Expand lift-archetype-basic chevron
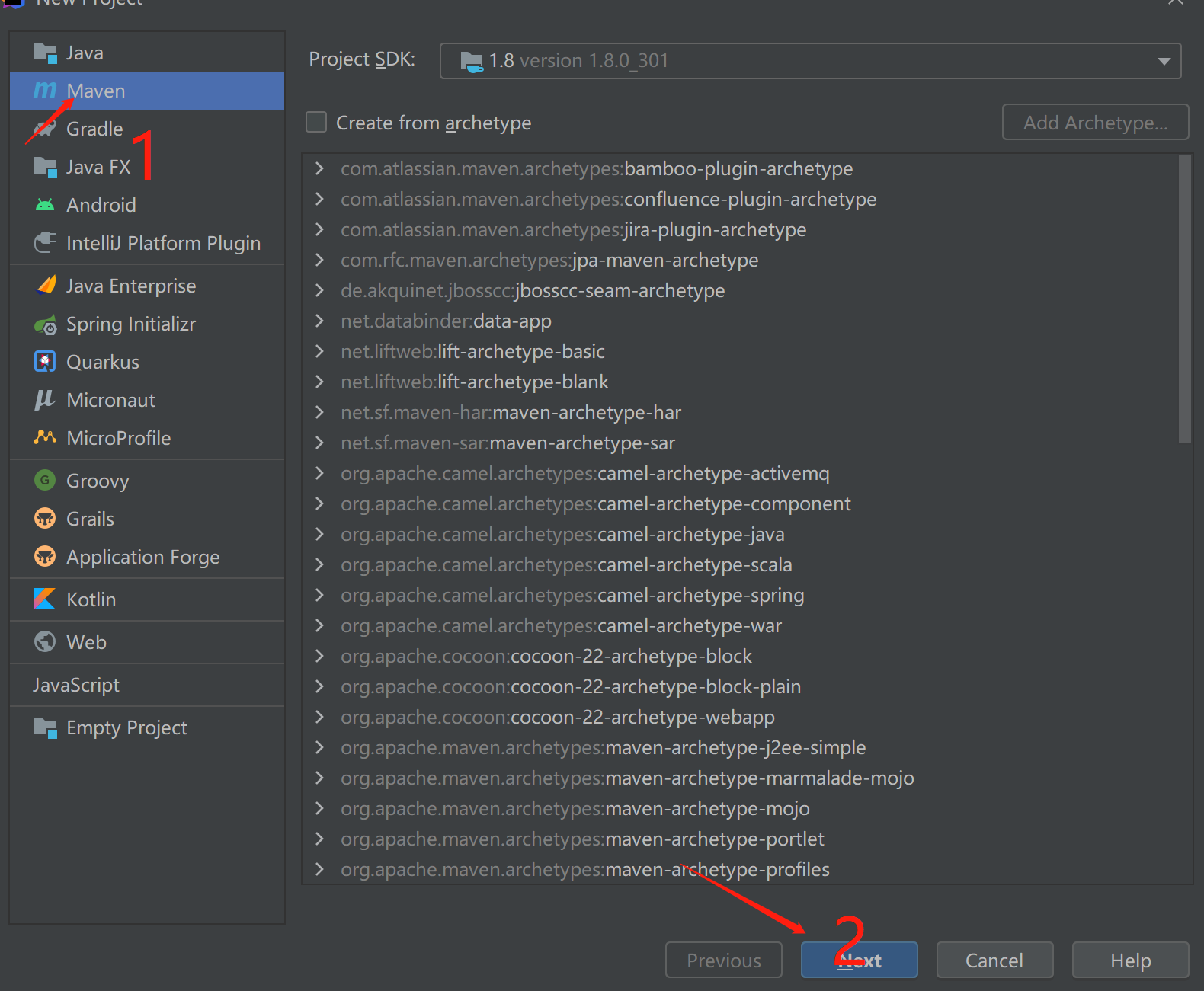 (x=320, y=351)
